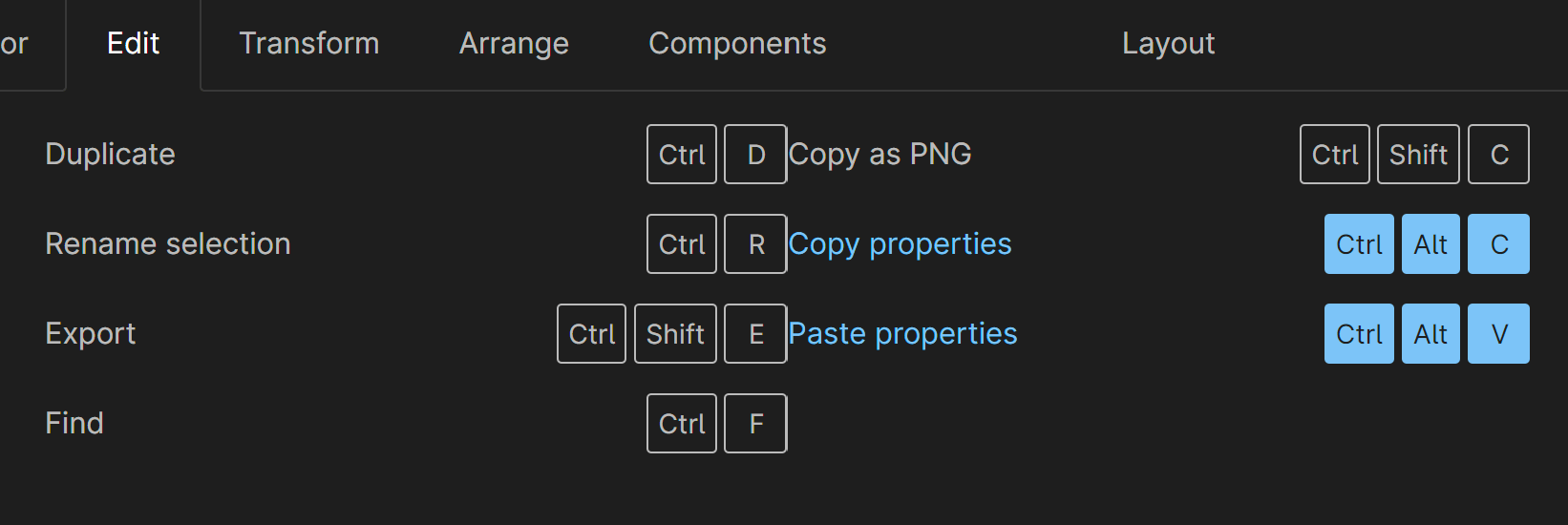The height and width of the screenshot is (525, 1568).
Task: Click the Duplicate shortcut label
Action: pyautogui.click(x=110, y=155)
